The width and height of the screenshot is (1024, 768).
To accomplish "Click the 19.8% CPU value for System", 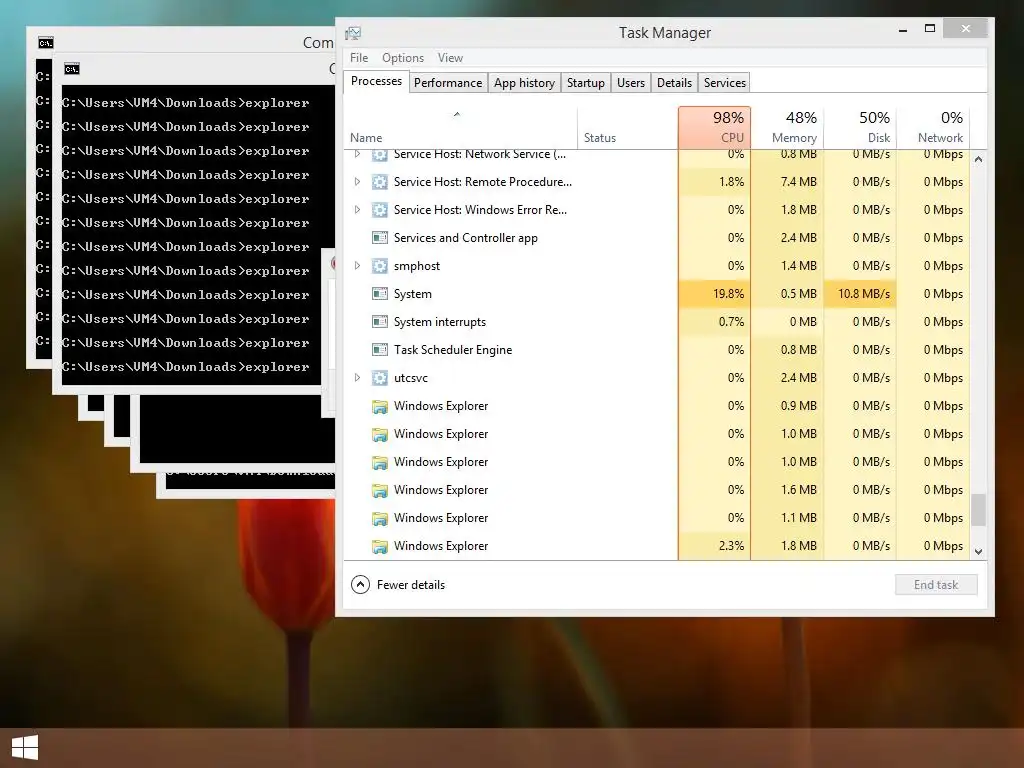I will pyautogui.click(x=728, y=294).
